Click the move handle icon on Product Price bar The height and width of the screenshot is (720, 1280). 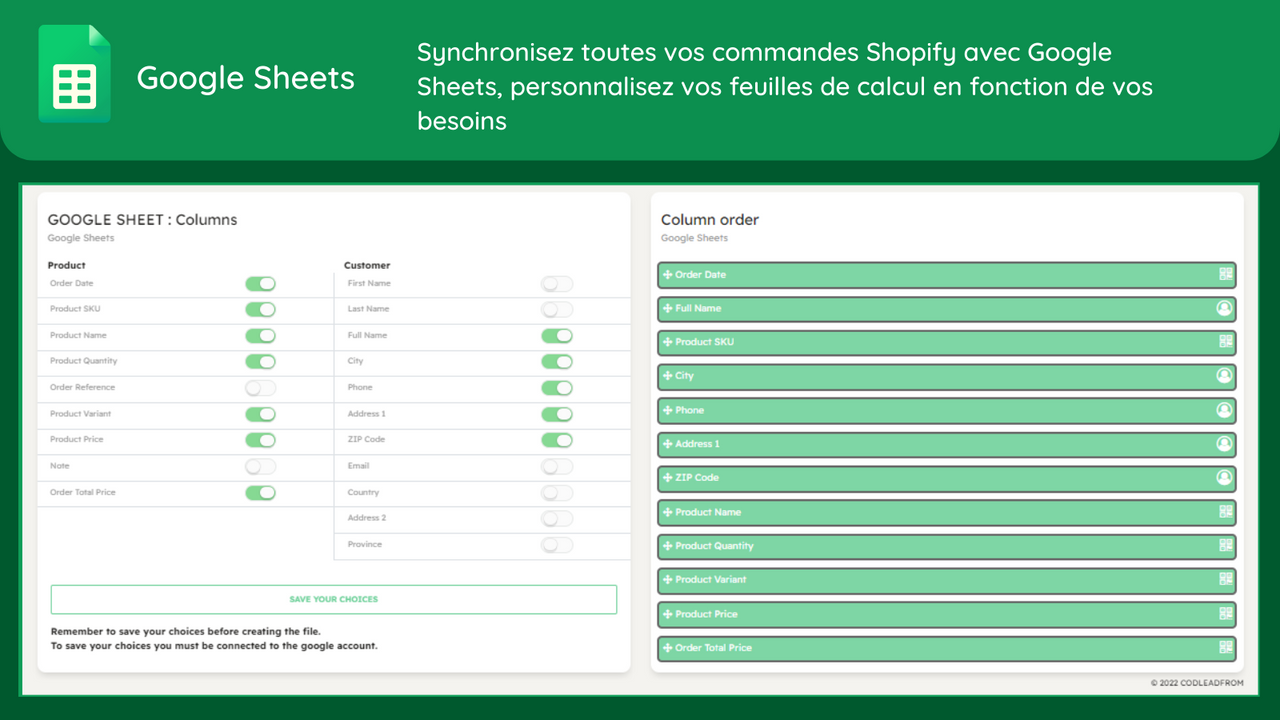pyautogui.click(x=668, y=614)
